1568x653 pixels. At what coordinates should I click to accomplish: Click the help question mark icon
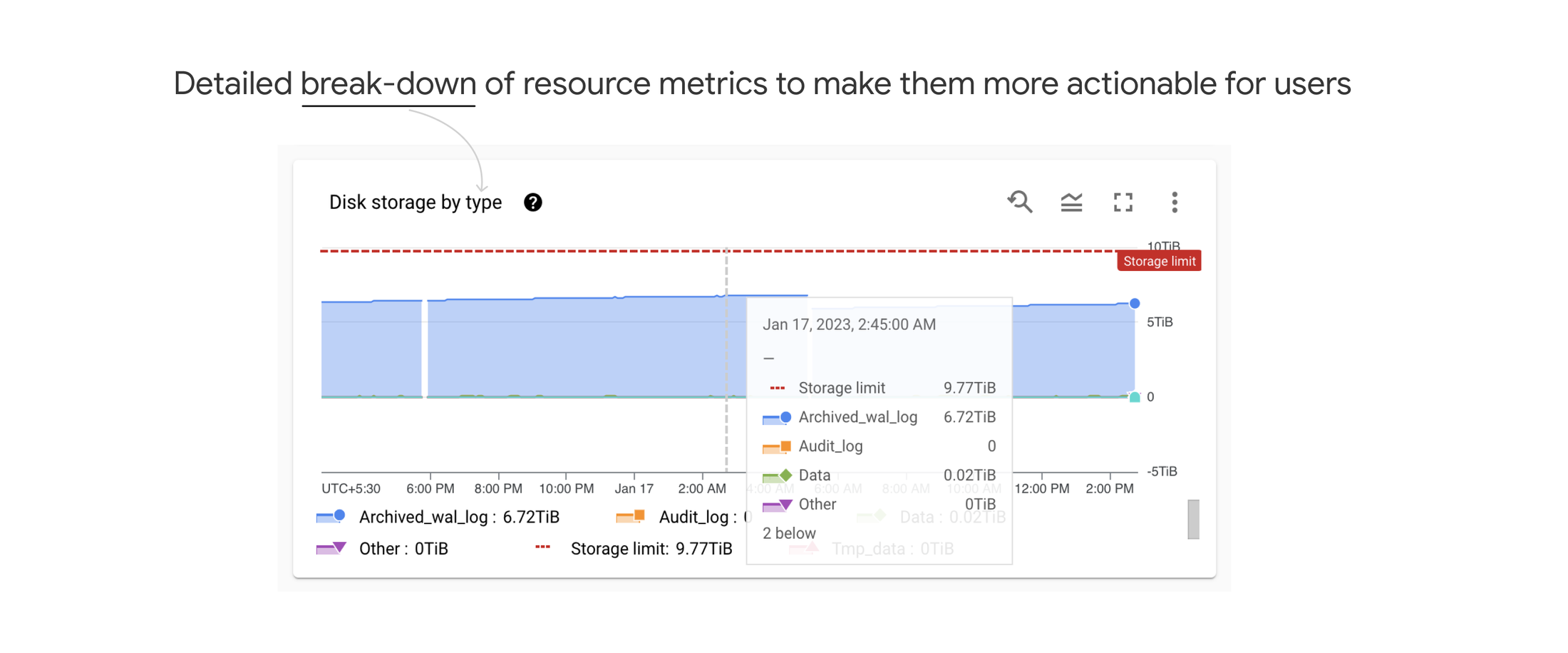point(532,202)
